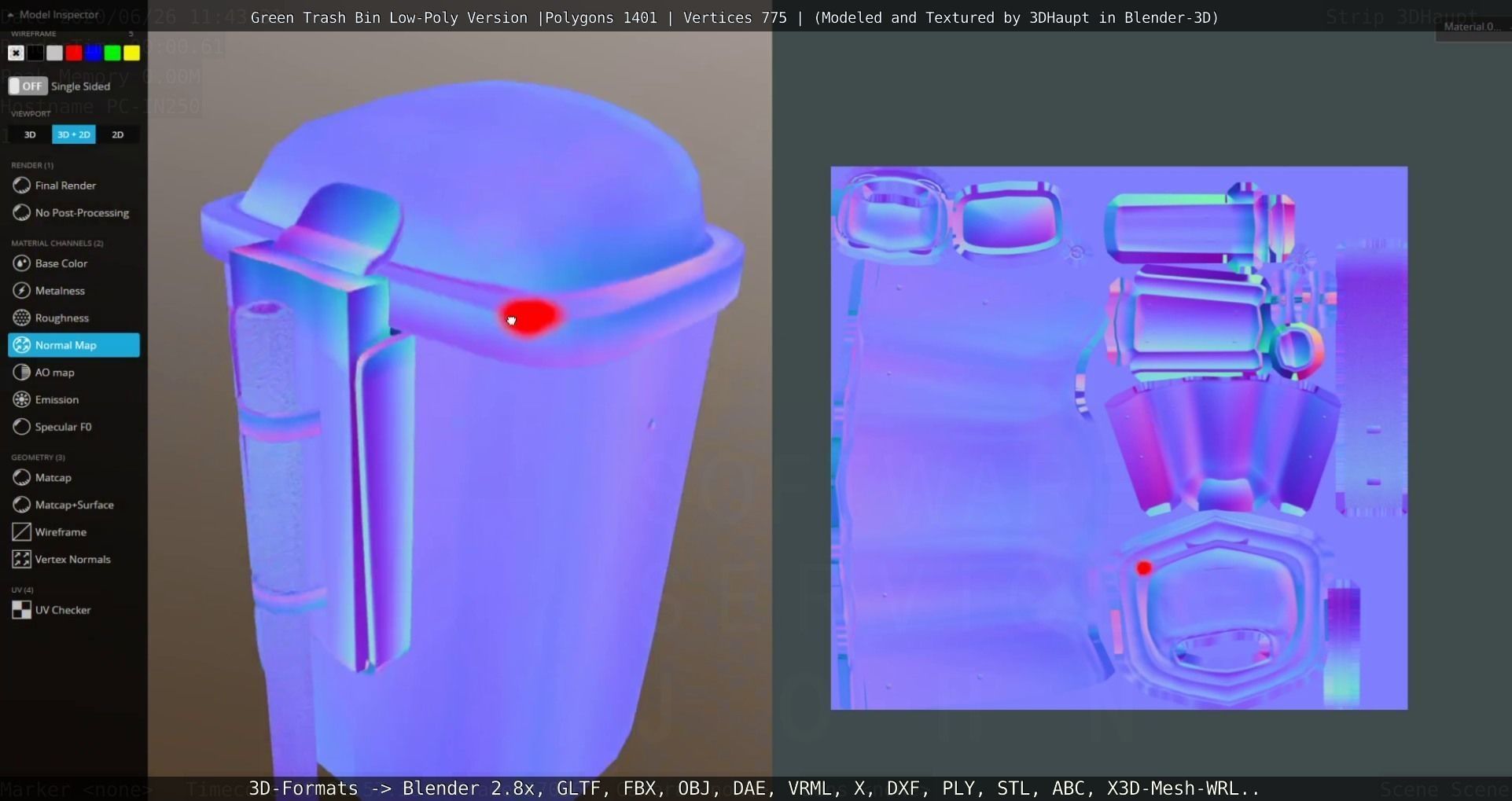Click the Normal Map label

[66, 345]
